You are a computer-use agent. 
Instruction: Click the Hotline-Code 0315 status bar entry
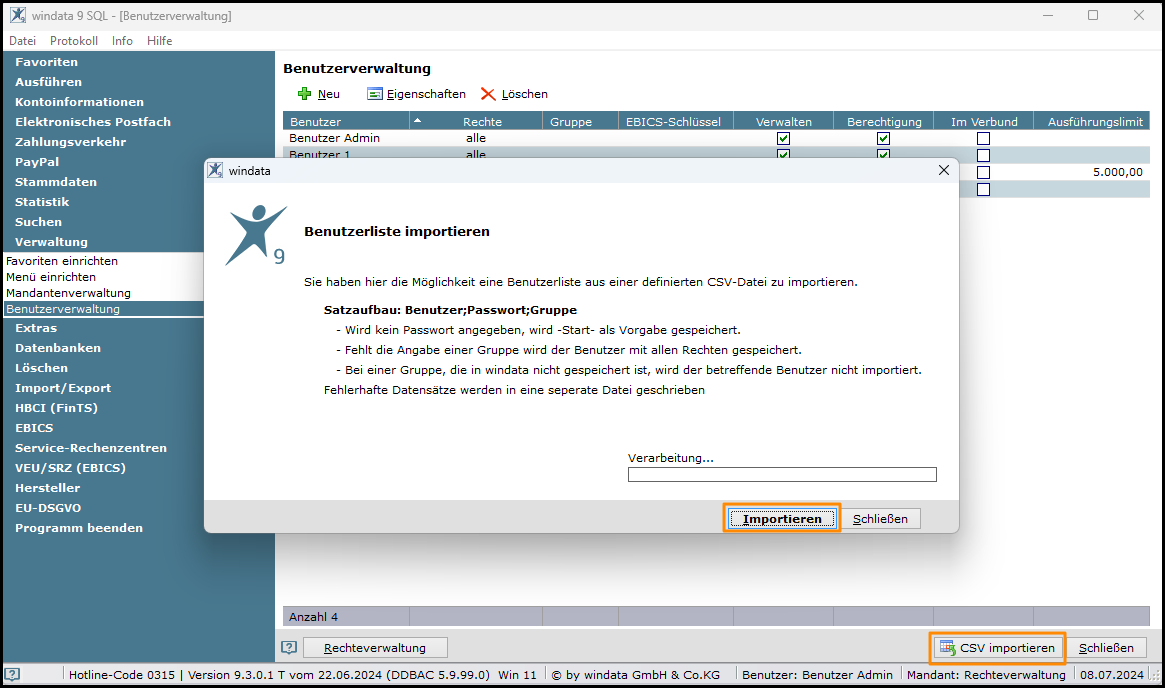pos(122,675)
